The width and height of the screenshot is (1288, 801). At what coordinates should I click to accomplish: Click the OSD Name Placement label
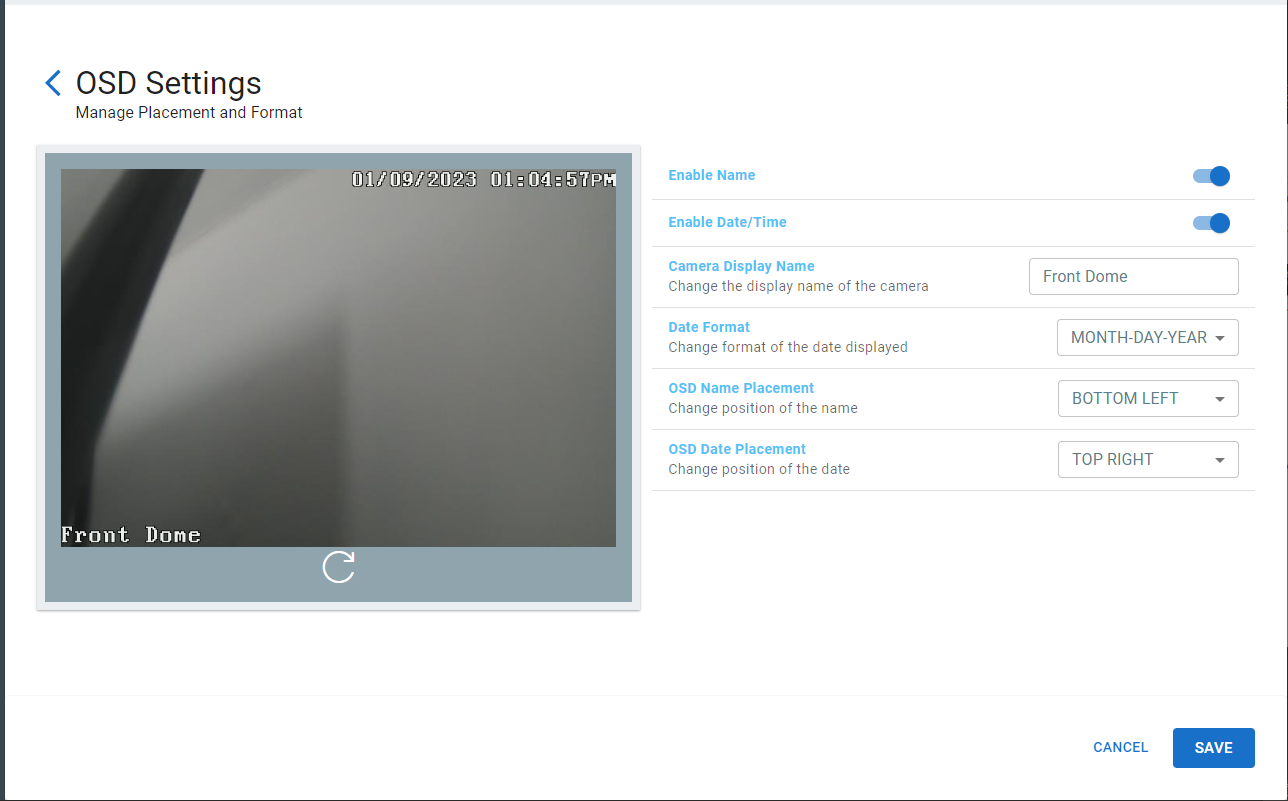point(741,388)
